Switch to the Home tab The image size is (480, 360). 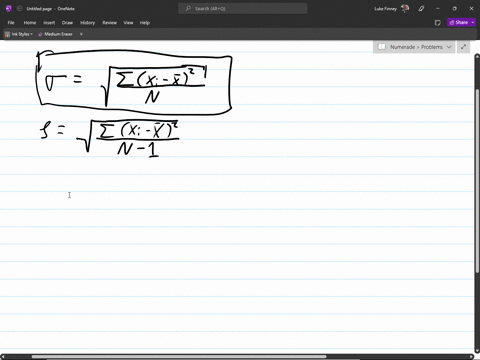tap(30, 23)
